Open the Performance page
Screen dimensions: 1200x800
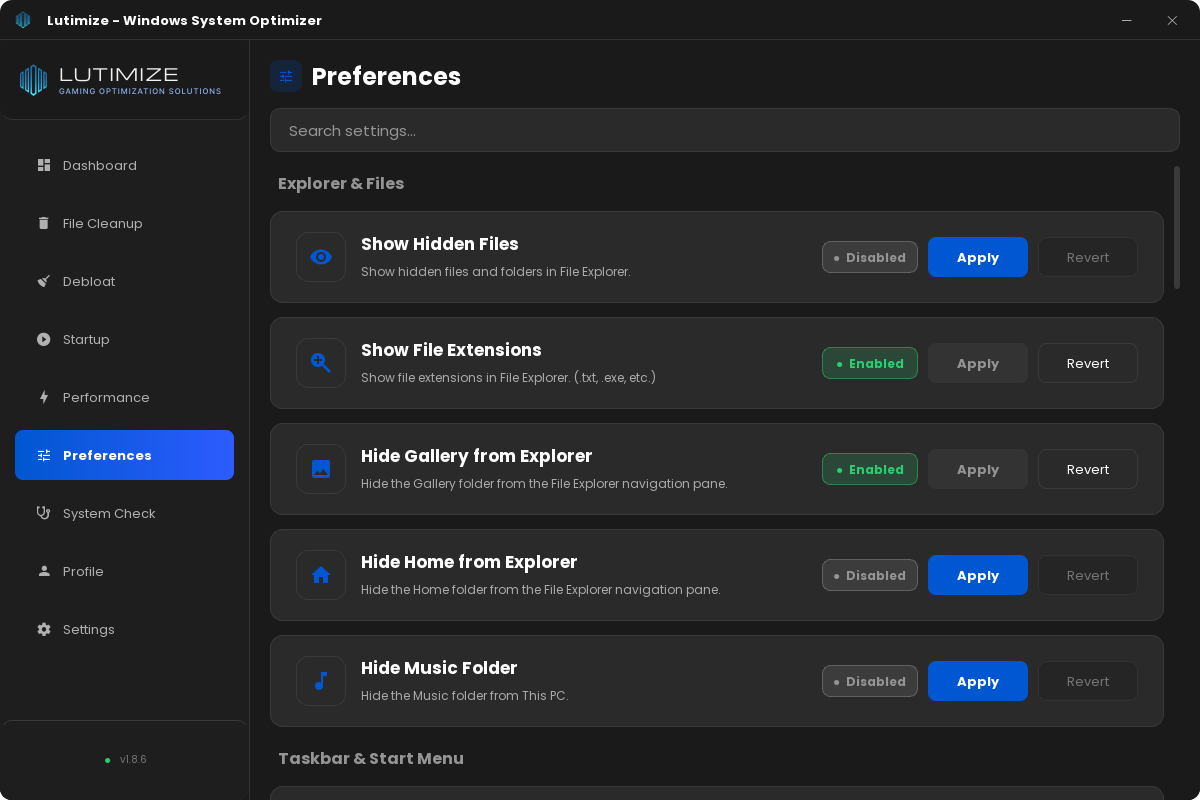(124, 397)
